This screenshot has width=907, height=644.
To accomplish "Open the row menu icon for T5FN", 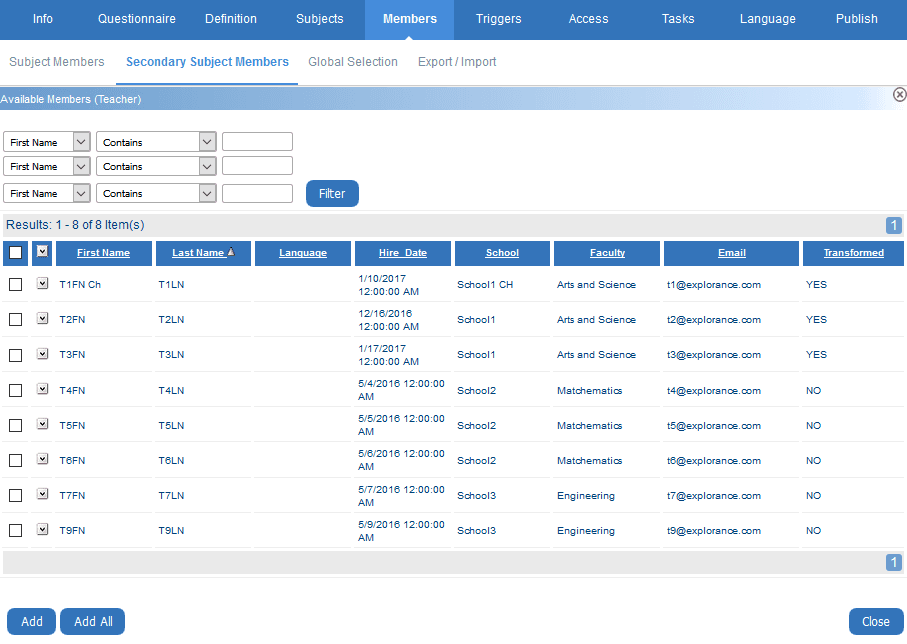I will coord(42,424).
